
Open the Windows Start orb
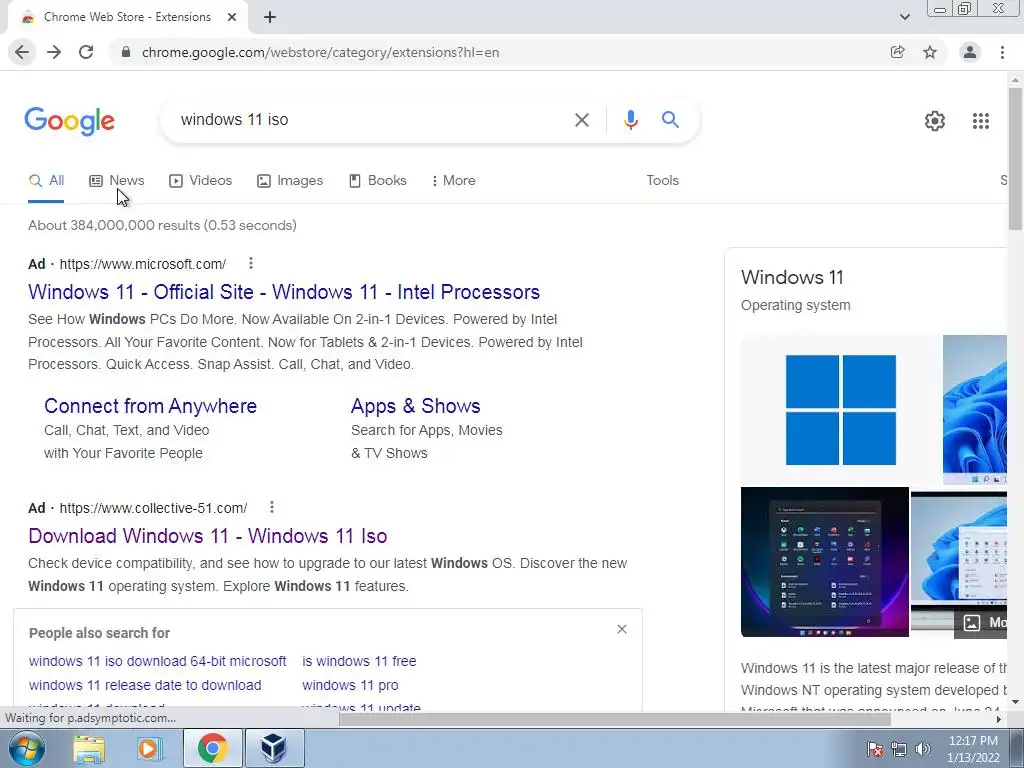pos(25,748)
